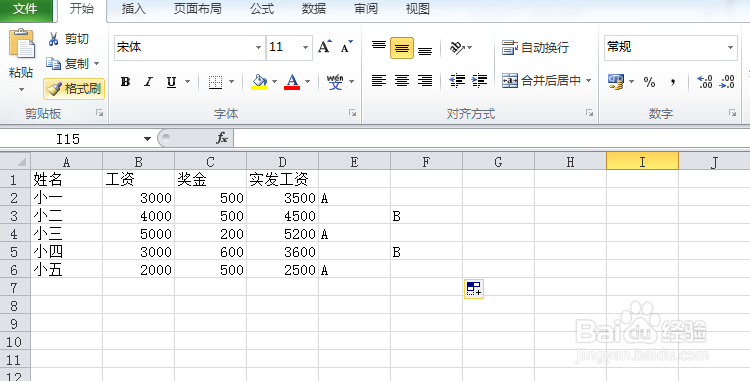Apply yellow fill color bucket

pos(259,82)
